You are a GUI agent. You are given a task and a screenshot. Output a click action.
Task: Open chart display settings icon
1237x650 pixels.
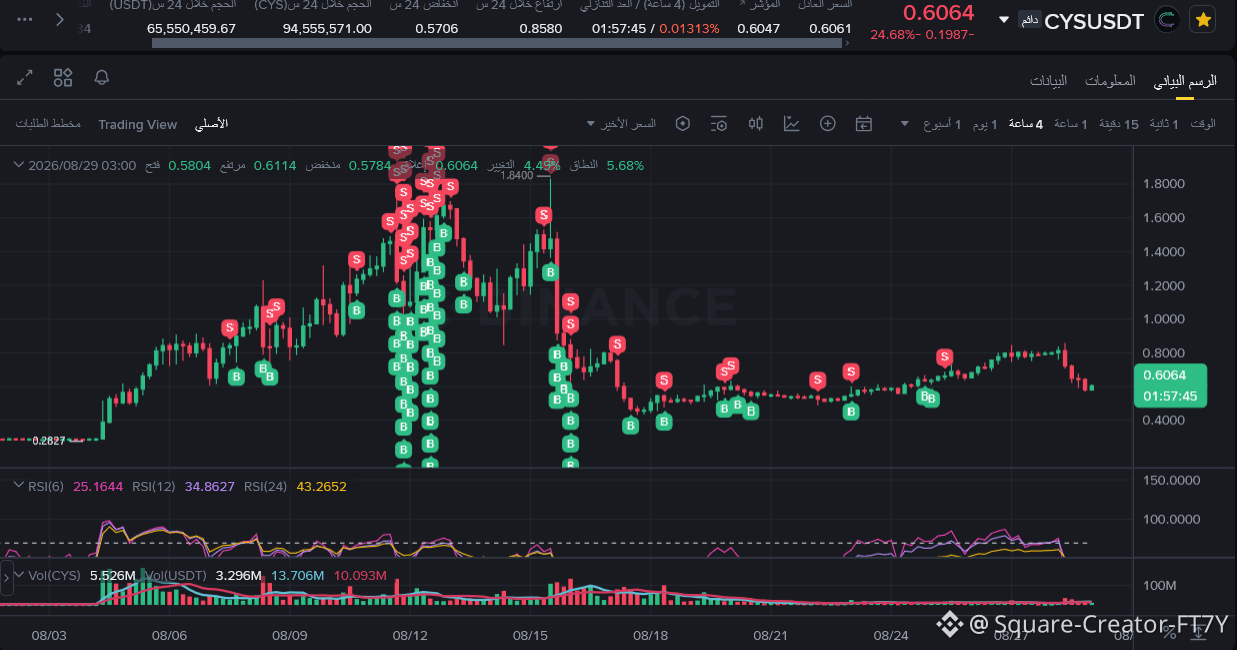719,124
